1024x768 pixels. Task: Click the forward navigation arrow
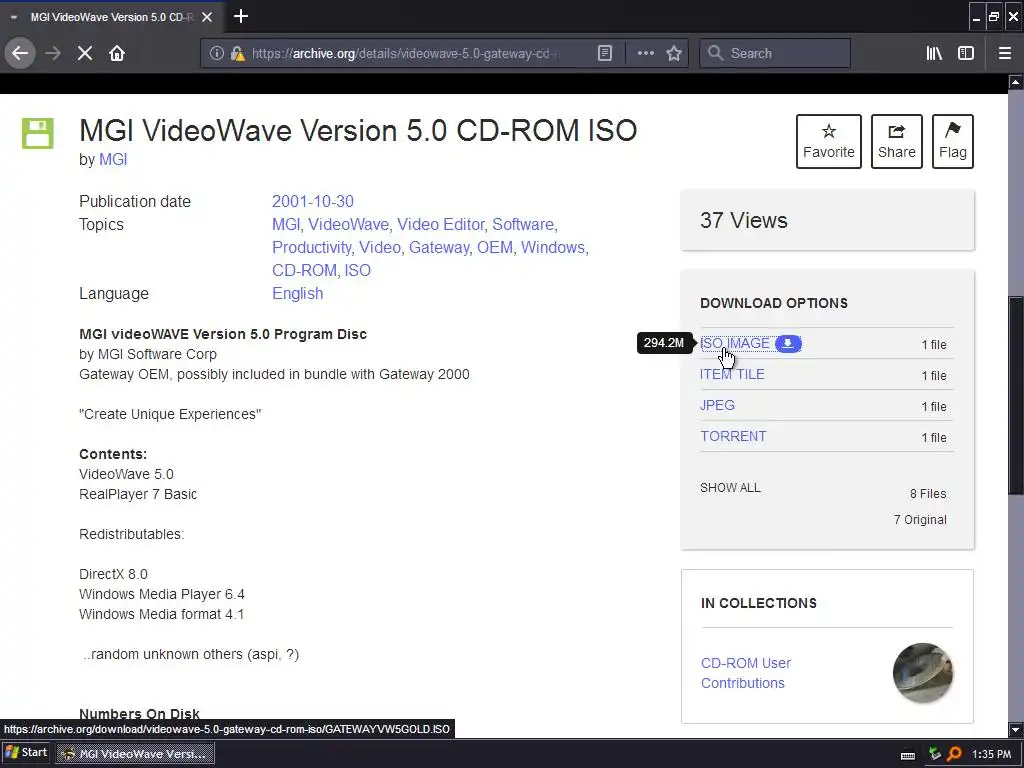pos(53,54)
